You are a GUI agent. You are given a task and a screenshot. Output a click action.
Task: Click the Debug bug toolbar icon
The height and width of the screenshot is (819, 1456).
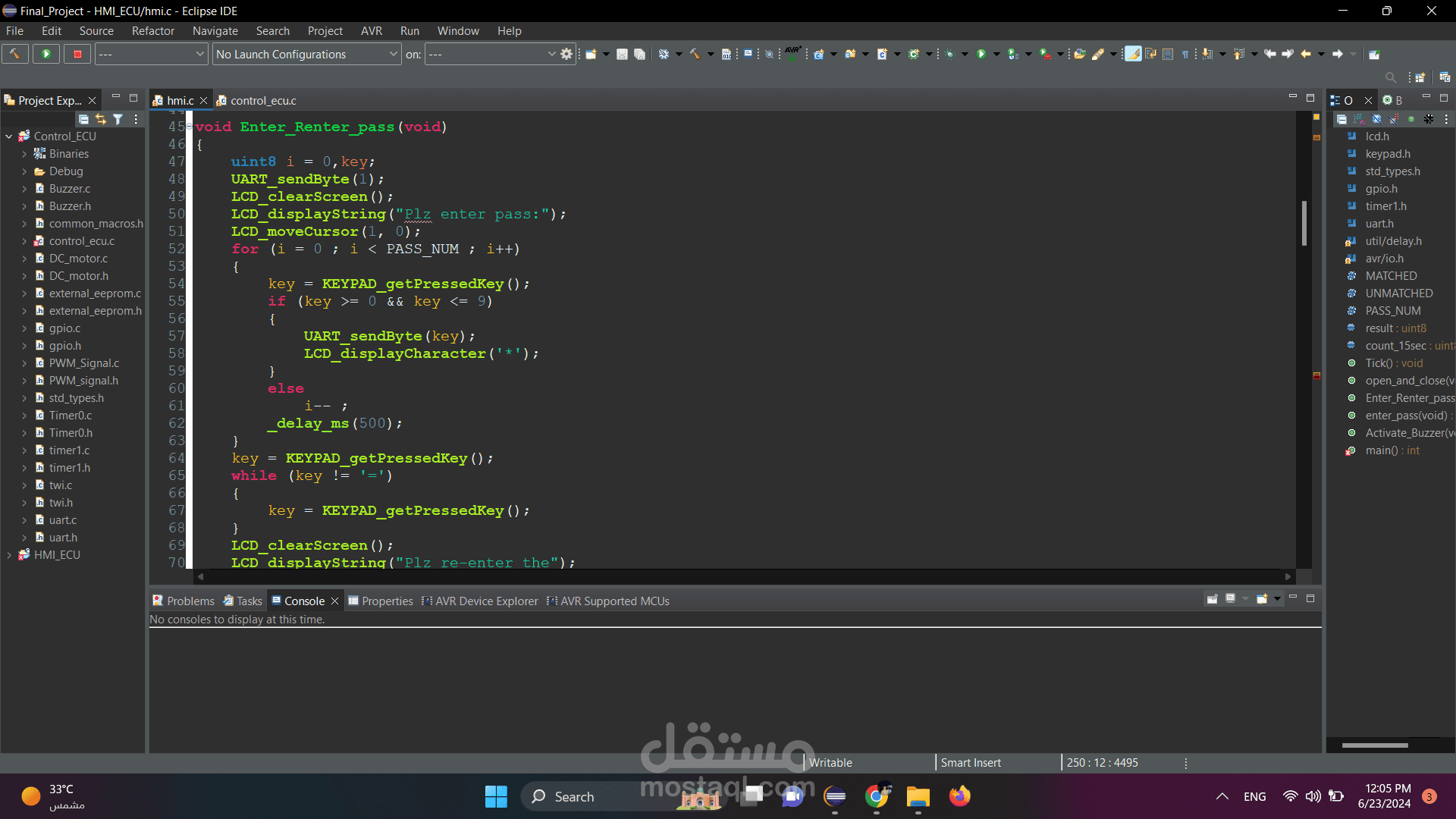coord(949,54)
